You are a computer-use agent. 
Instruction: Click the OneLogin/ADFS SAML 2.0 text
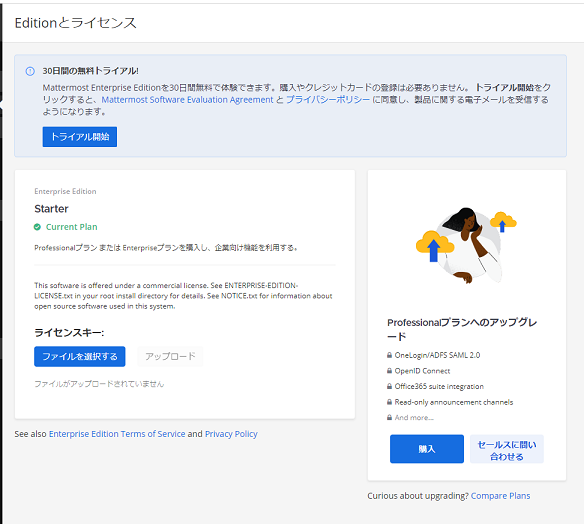coord(437,355)
